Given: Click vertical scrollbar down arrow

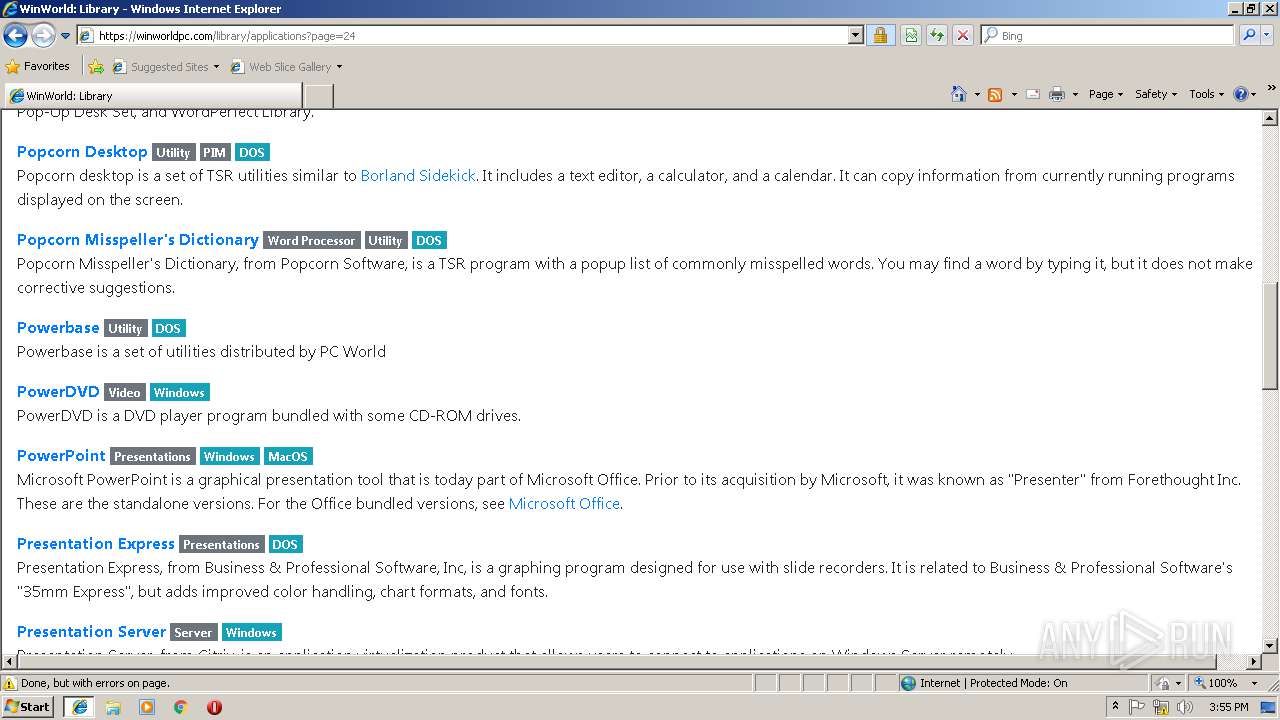Looking at the screenshot, I should click(1270, 646).
